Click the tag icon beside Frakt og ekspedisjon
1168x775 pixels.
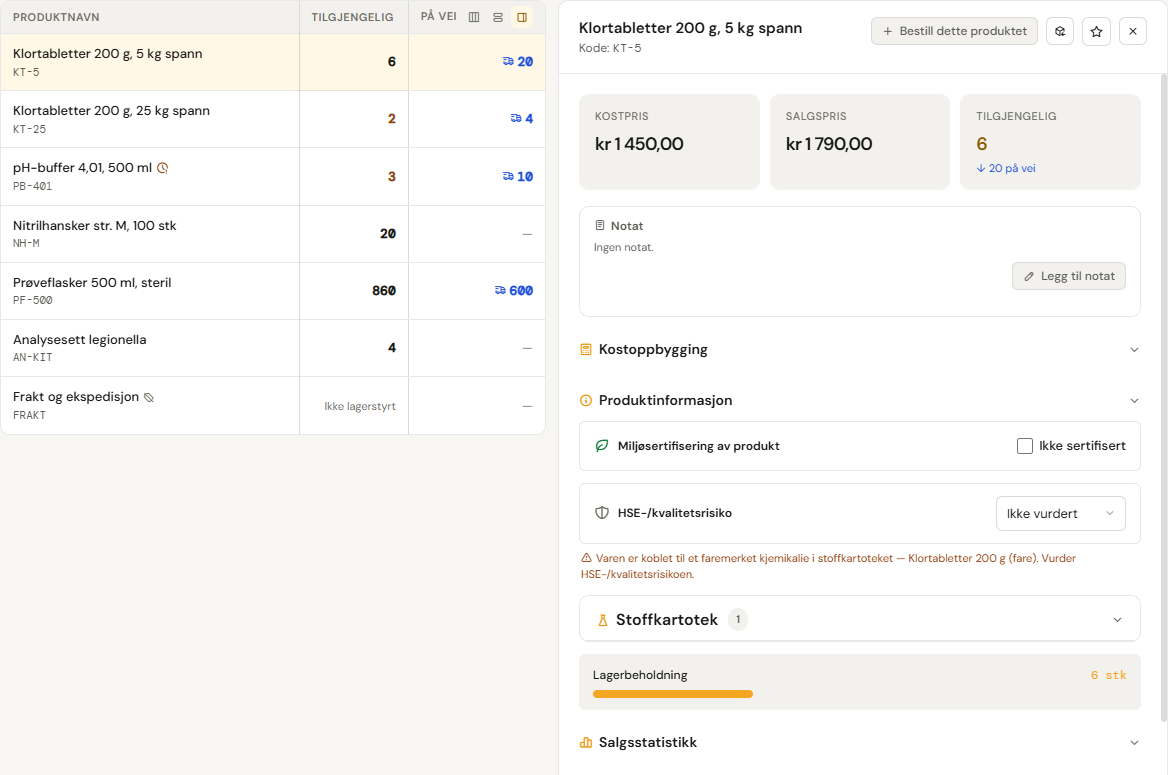tap(149, 397)
